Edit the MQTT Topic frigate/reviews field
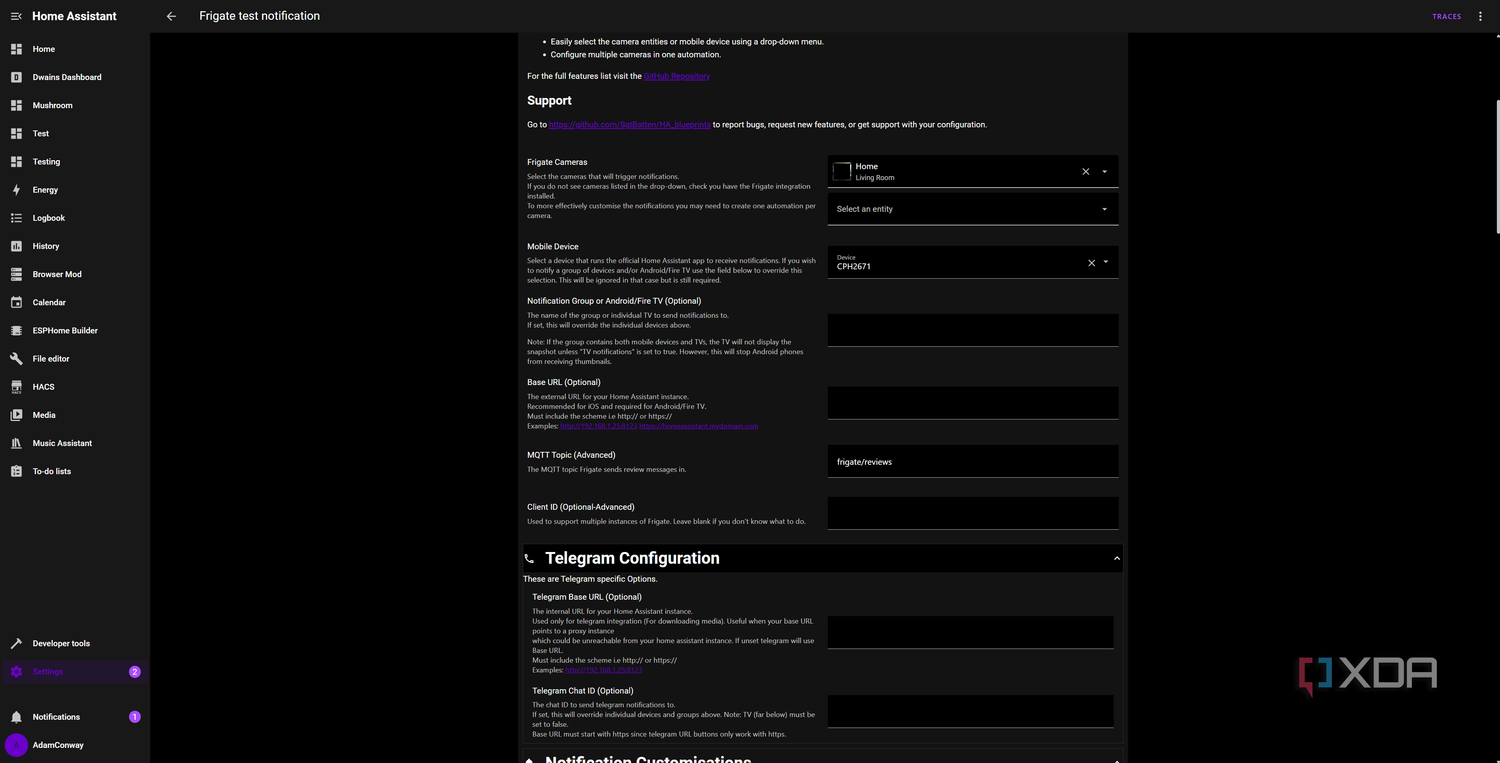The width and height of the screenshot is (1500, 763). [x=973, y=461]
